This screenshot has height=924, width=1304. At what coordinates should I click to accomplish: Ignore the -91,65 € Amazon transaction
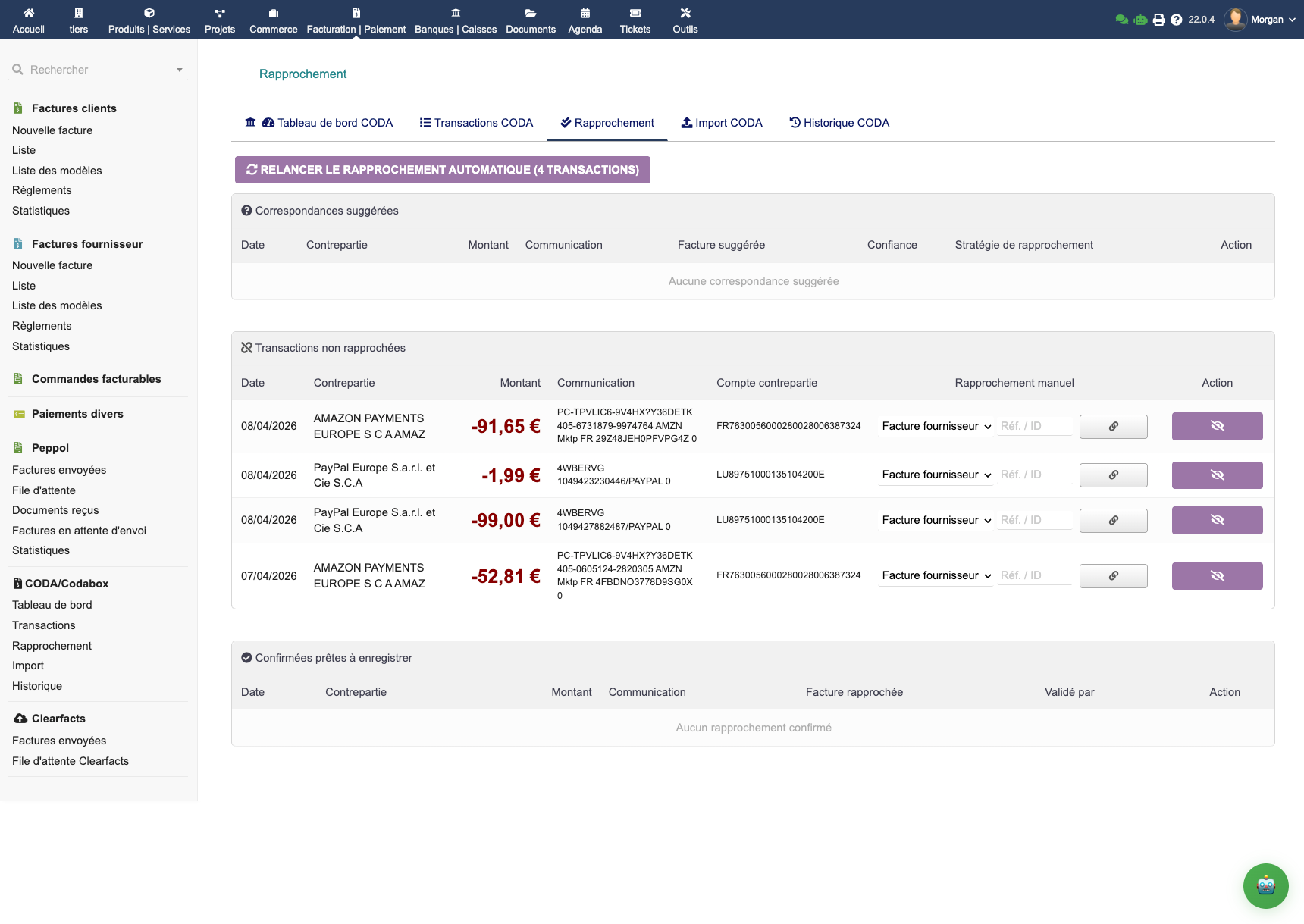coord(1217,426)
